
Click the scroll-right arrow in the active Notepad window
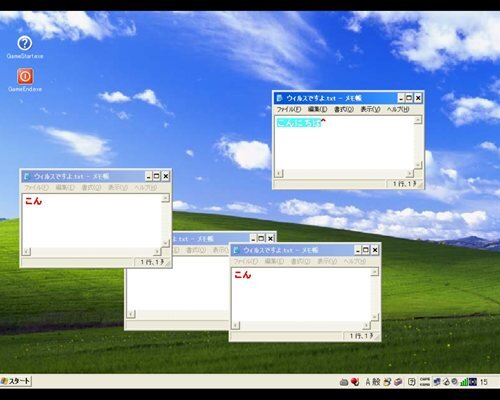(x=409, y=173)
